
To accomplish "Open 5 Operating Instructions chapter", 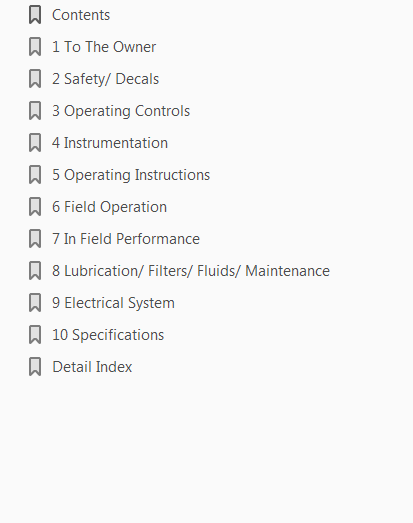I will click(131, 175).
